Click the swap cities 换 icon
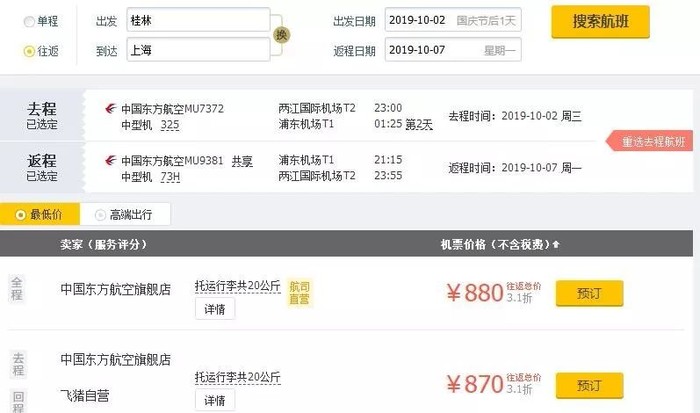 [x=281, y=34]
